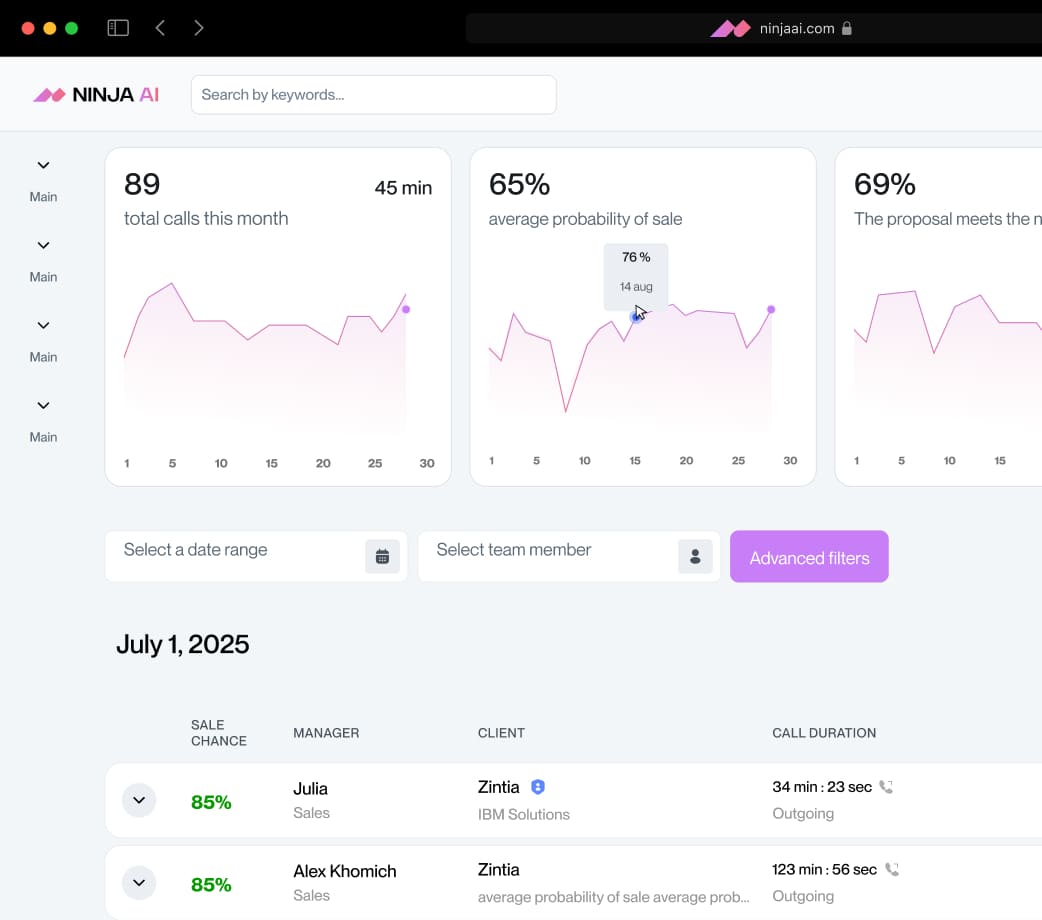Click the Ninja AI logo in header
1042x920 pixels.
[x=96, y=95]
